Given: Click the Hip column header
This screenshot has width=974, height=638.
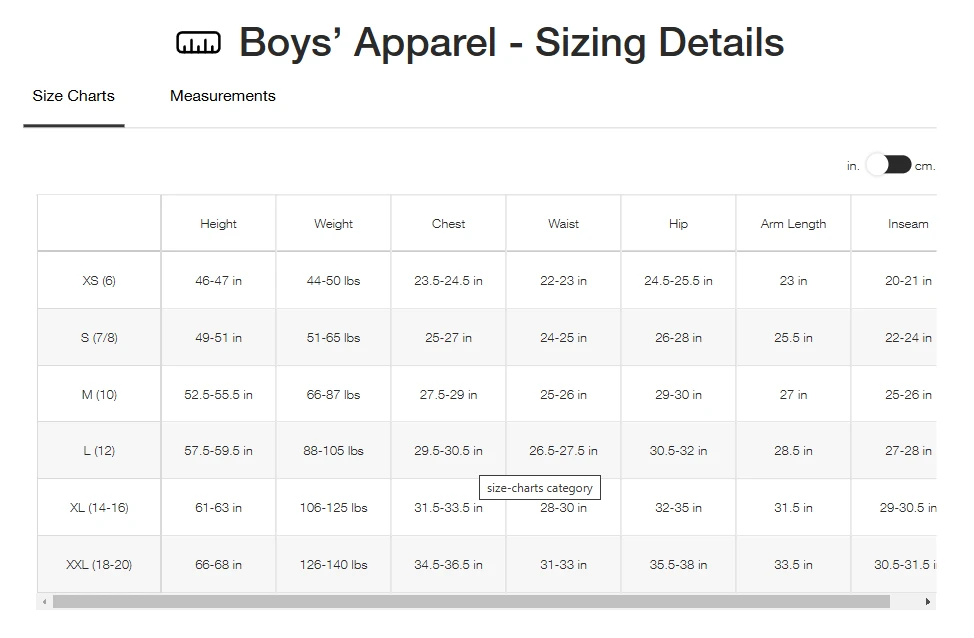Looking at the screenshot, I should 678,224.
